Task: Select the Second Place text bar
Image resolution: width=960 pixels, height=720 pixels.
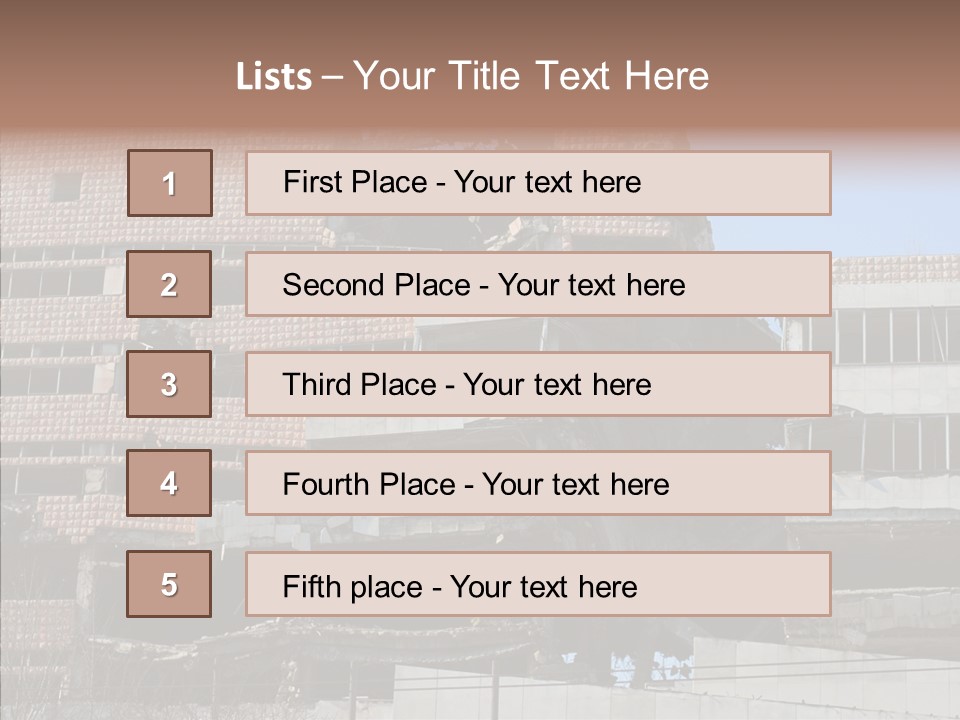Action: point(538,284)
